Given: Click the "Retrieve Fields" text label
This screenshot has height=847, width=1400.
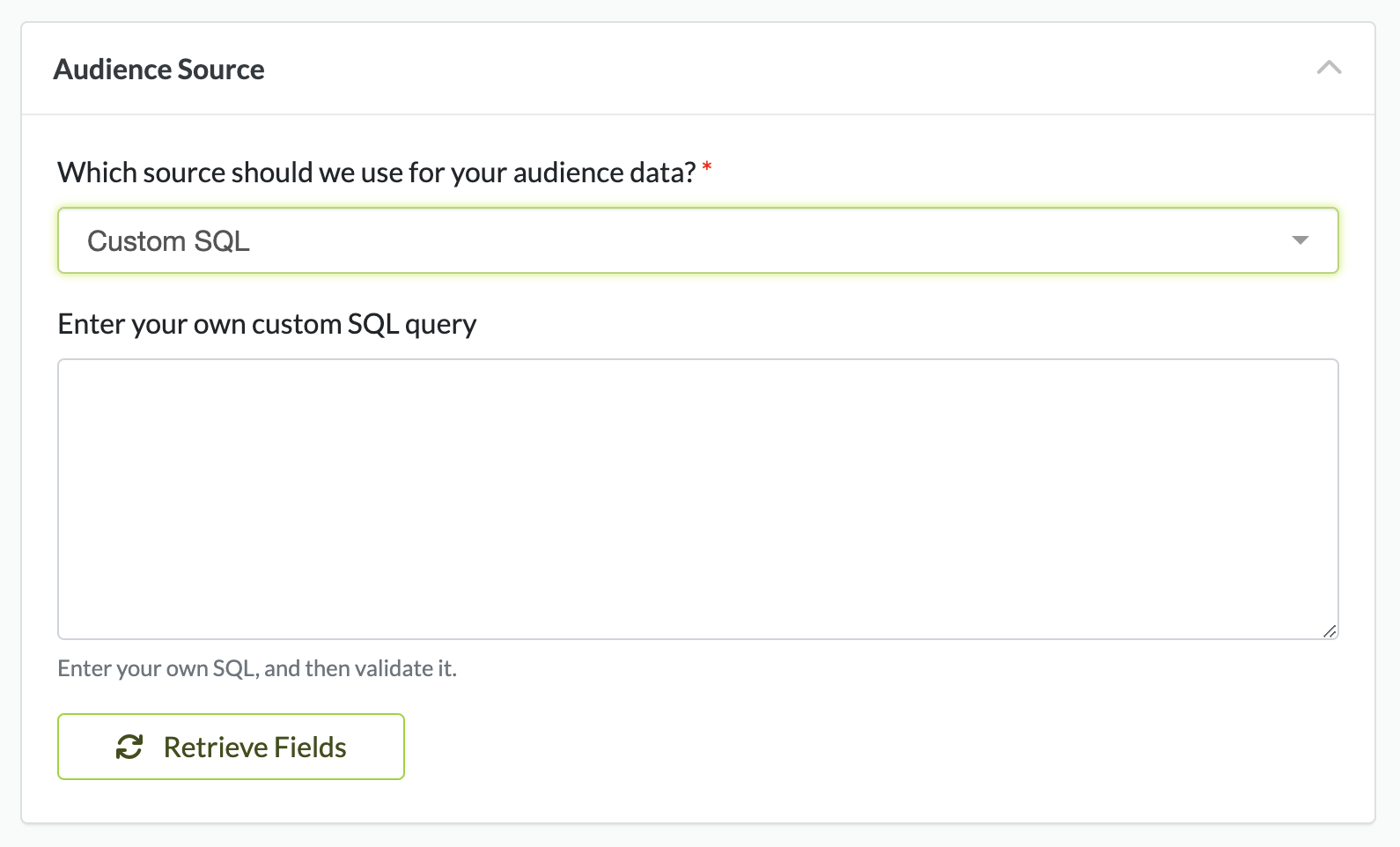Looking at the screenshot, I should tap(254, 747).
